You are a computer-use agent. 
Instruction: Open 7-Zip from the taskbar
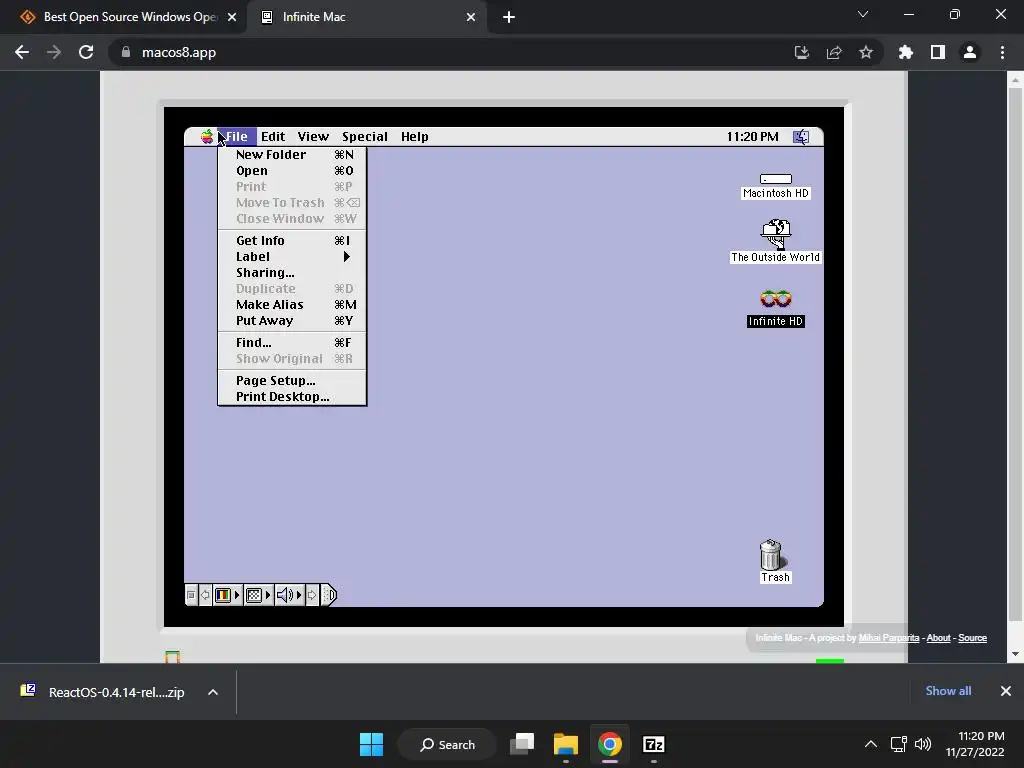point(654,744)
